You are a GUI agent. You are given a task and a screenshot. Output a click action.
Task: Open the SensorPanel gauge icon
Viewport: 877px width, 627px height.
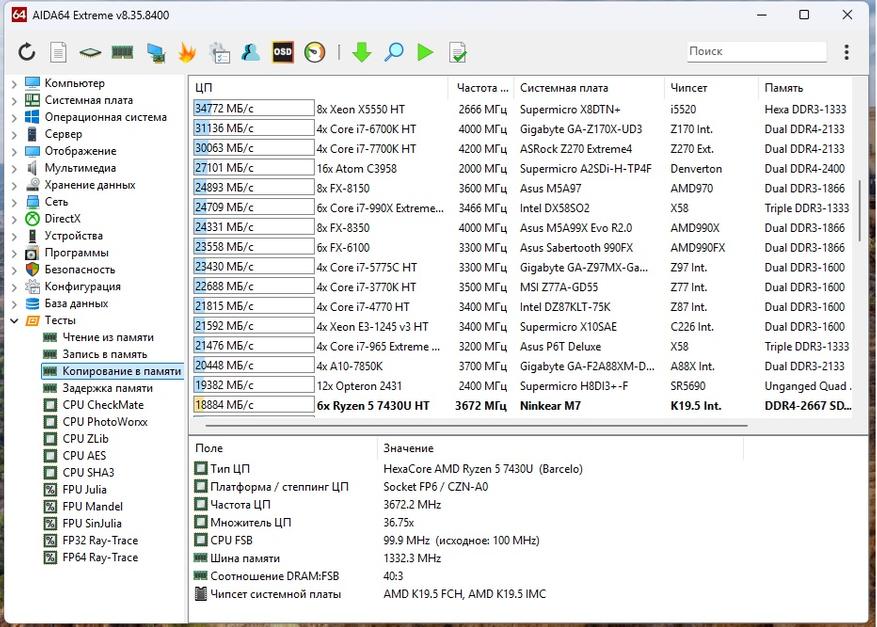[x=315, y=52]
